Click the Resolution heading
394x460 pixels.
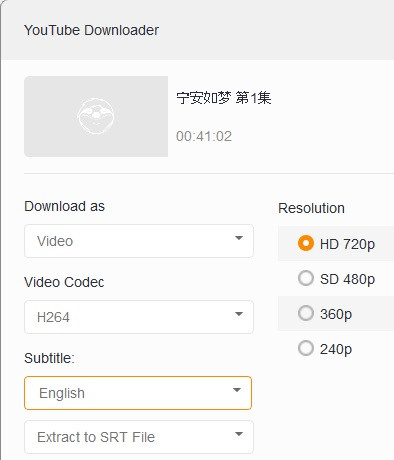311,208
